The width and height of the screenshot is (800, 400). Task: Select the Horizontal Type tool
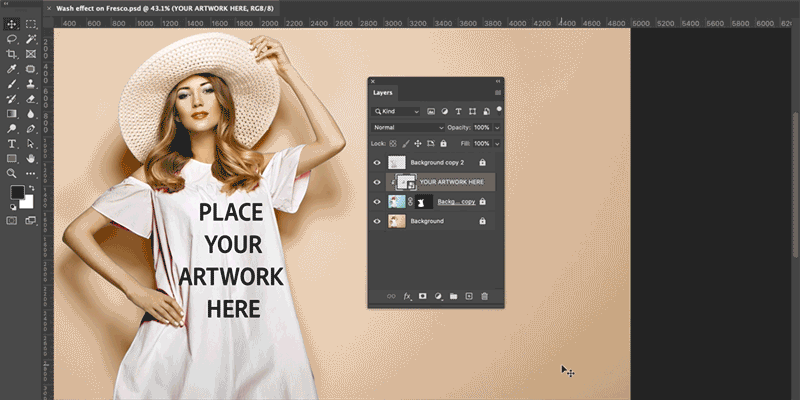coord(12,144)
